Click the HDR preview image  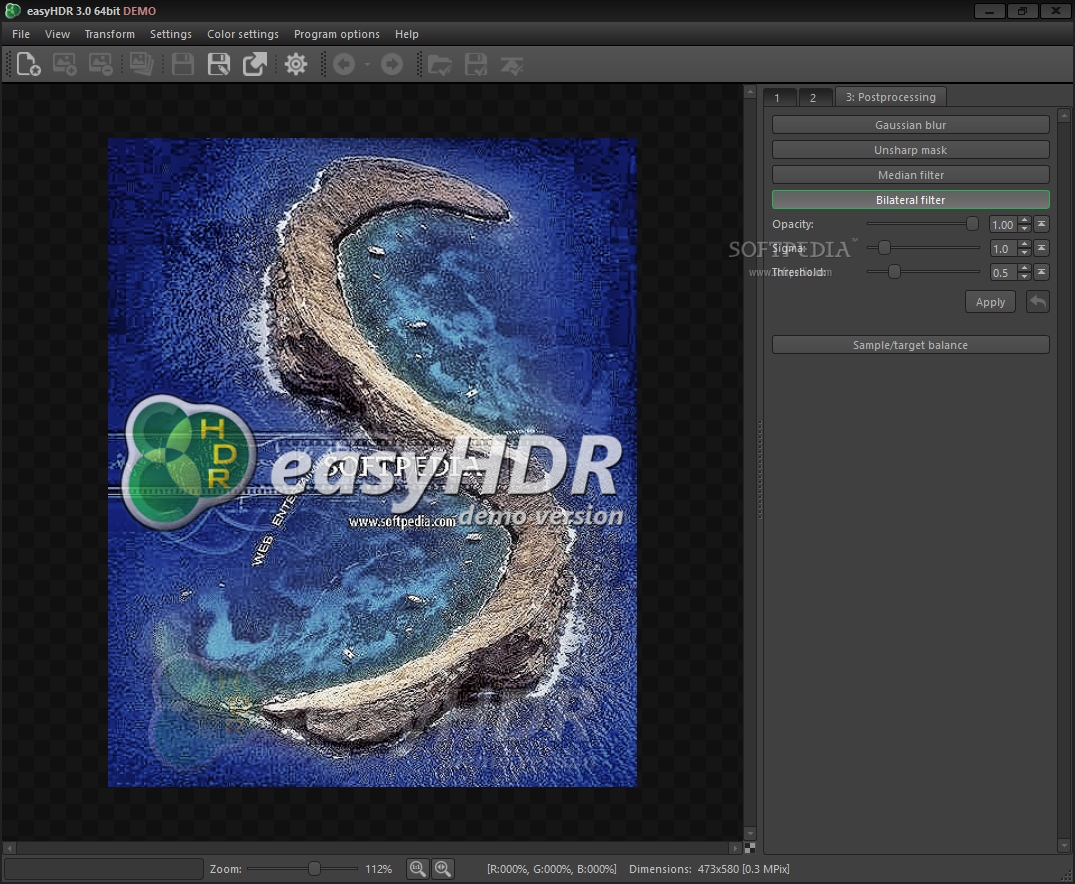pyautogui.click(x=372, y=462)
